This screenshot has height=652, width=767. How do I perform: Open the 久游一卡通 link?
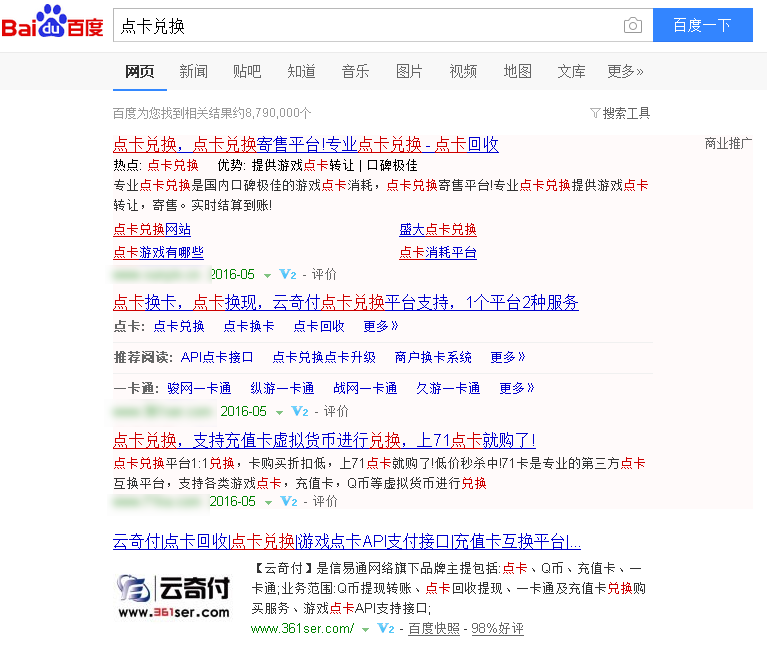coord(448,388)
